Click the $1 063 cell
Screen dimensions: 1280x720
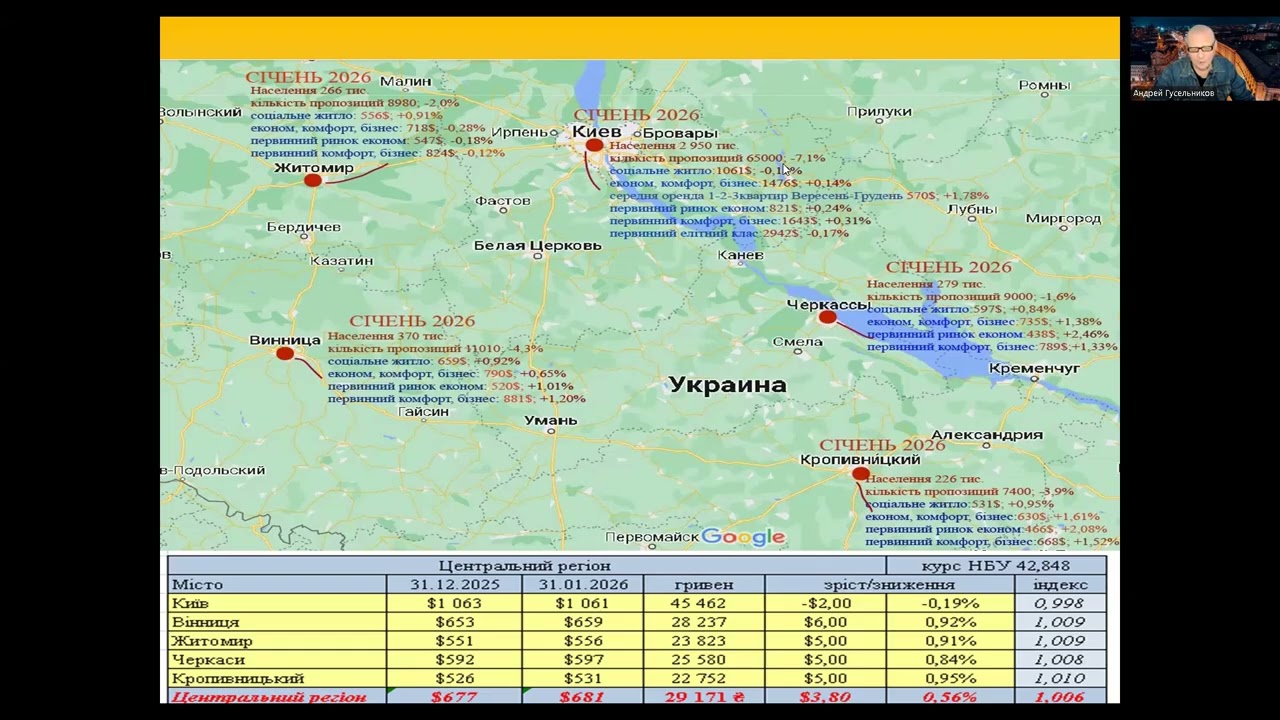click(454, 603)
